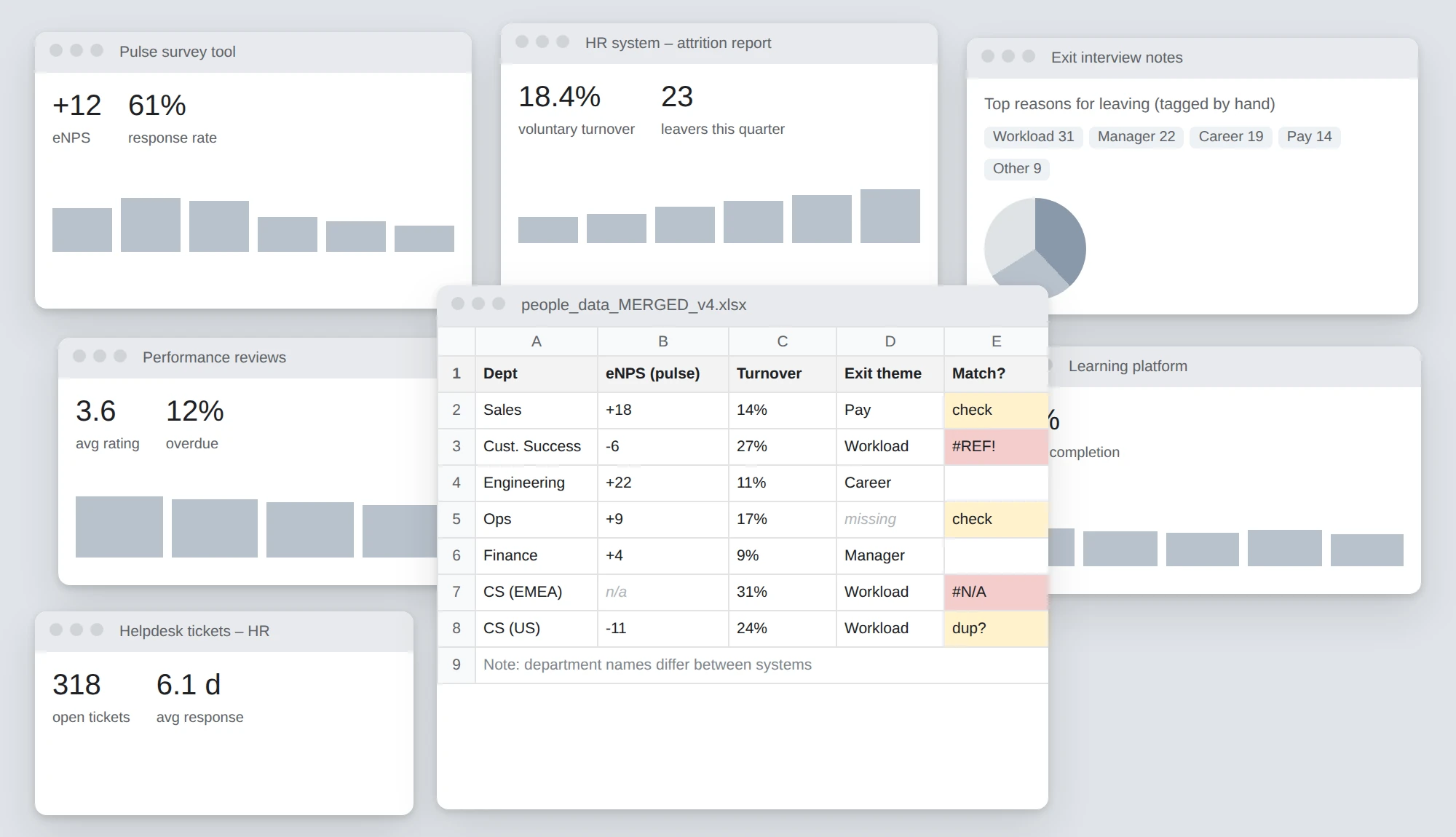The height and width of the screenshot is (837, 1456).
Task: Select the 'missing' cell in Exit theme column
Action: (890, 519)
